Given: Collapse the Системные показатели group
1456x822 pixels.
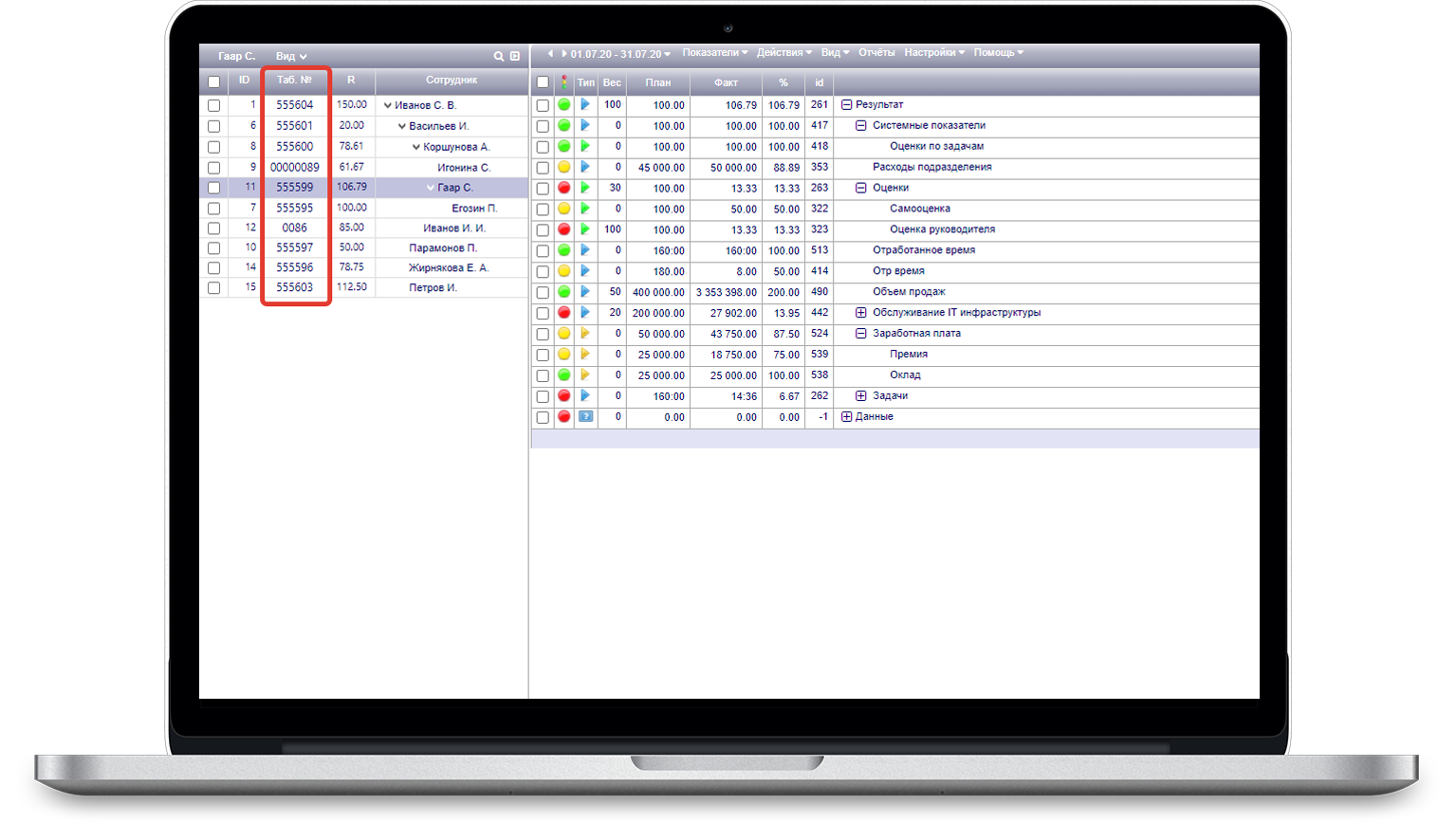Looking at the screenshot, I should 861,125.
